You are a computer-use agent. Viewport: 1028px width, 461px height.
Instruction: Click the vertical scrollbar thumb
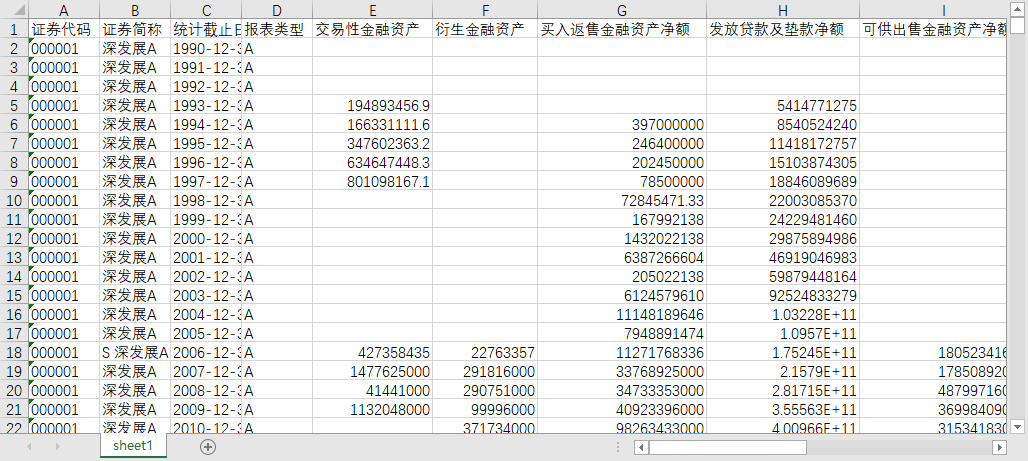(1018, 25)
